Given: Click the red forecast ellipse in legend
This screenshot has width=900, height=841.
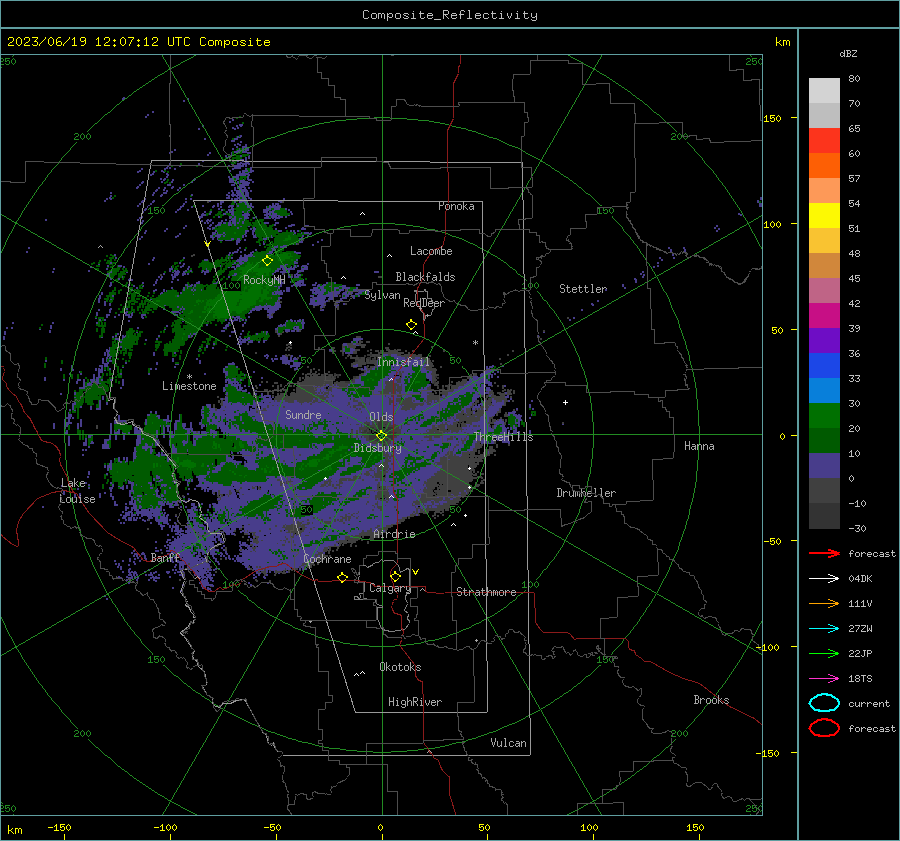Looking at the screenshot, I should click(824, 728).
